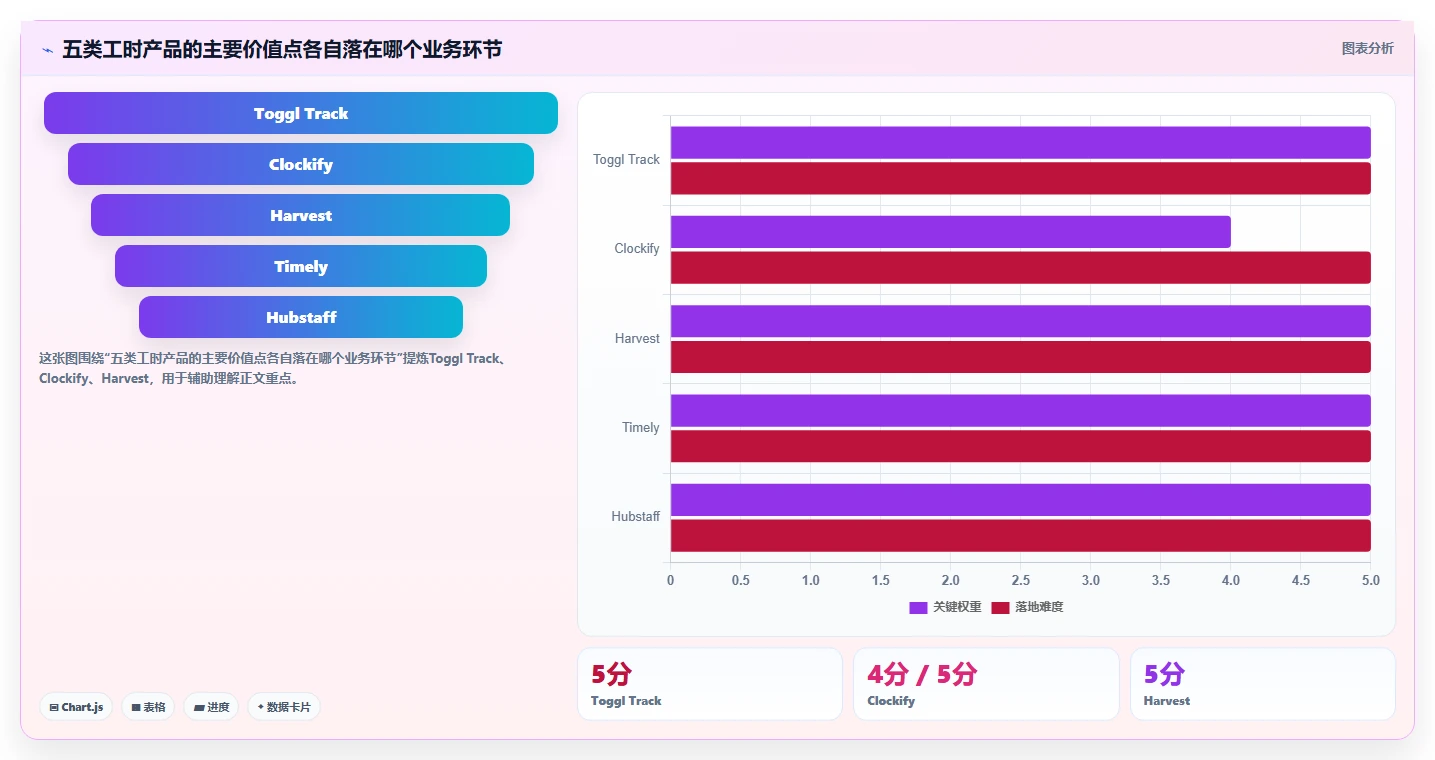Screen dimensions: 1435x760
Task: Click the Timely y-axis label
Action: click(x=641, y=428)
